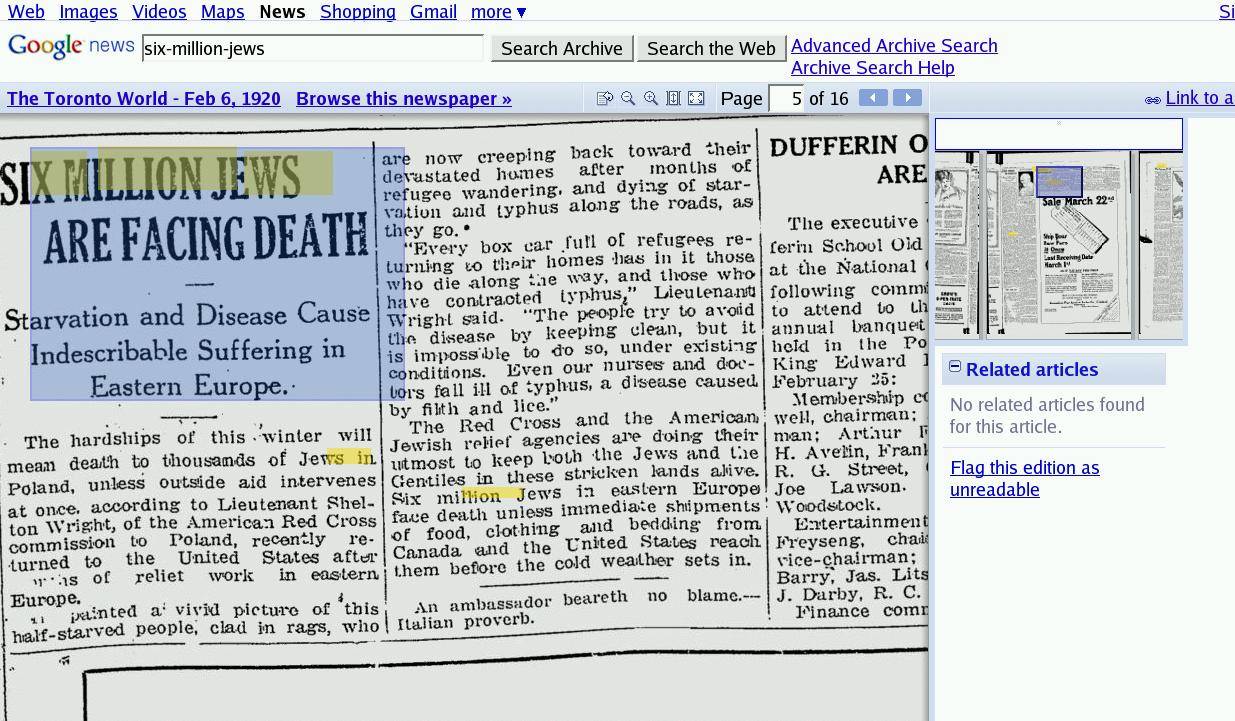This screenshot has width=1235, height=721.
Task: Click the page number field
Action: [786, 98]
